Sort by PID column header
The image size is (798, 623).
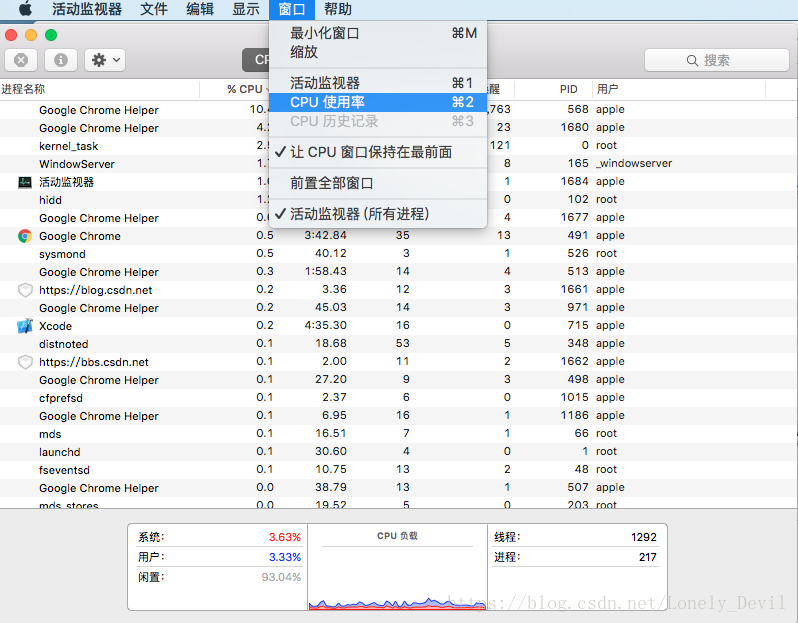(x=554, y=90)
